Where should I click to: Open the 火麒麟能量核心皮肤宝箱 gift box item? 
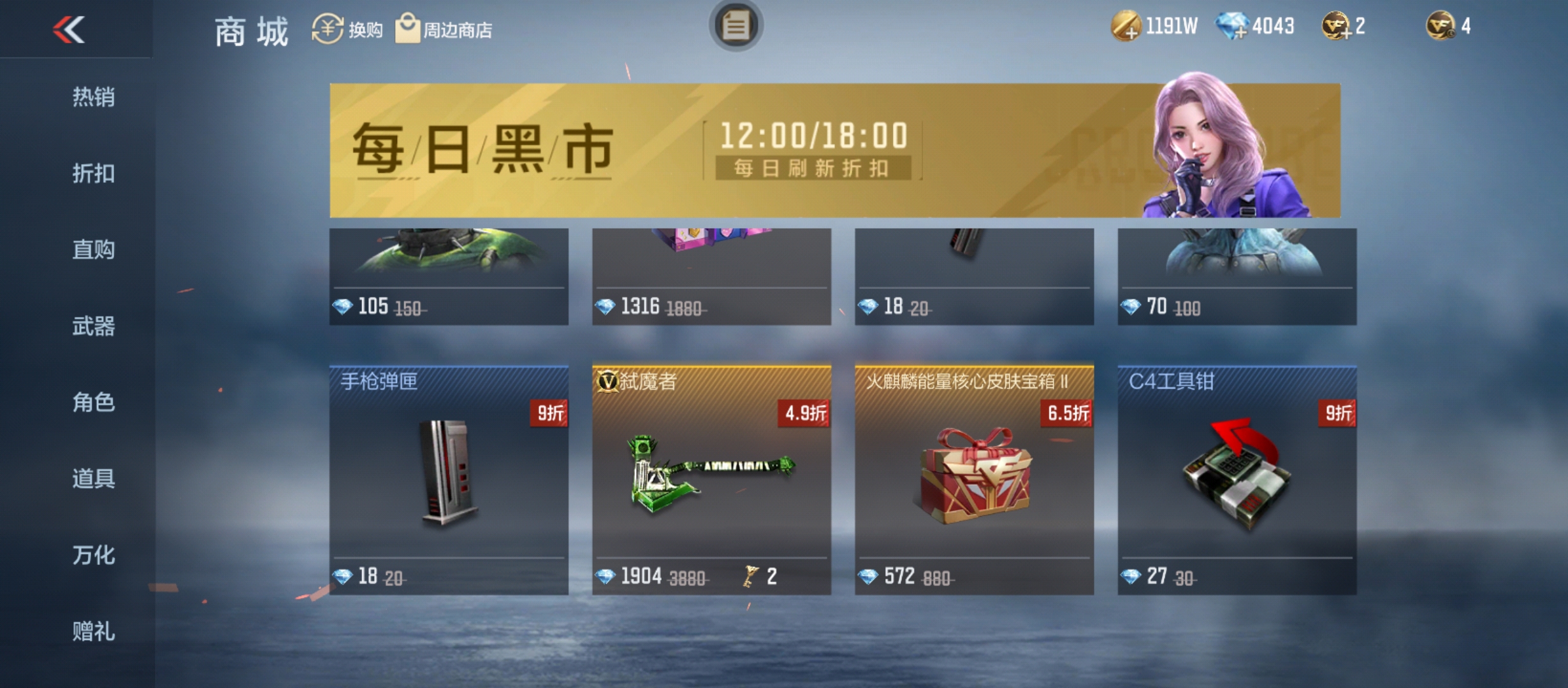click(x=974, y=480)
